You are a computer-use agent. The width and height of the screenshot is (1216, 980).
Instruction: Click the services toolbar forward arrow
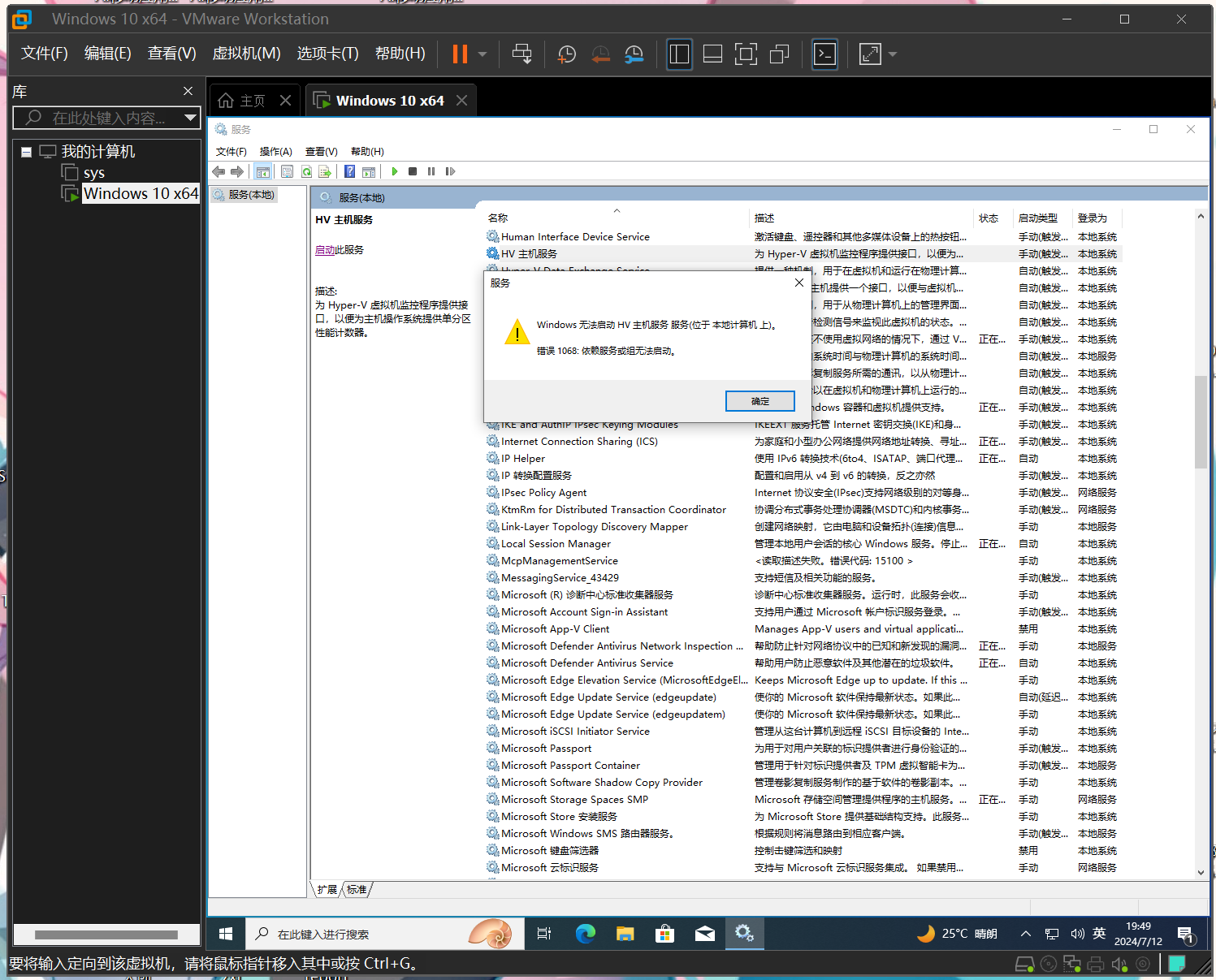pyautogui.click(x=237, y=171)
